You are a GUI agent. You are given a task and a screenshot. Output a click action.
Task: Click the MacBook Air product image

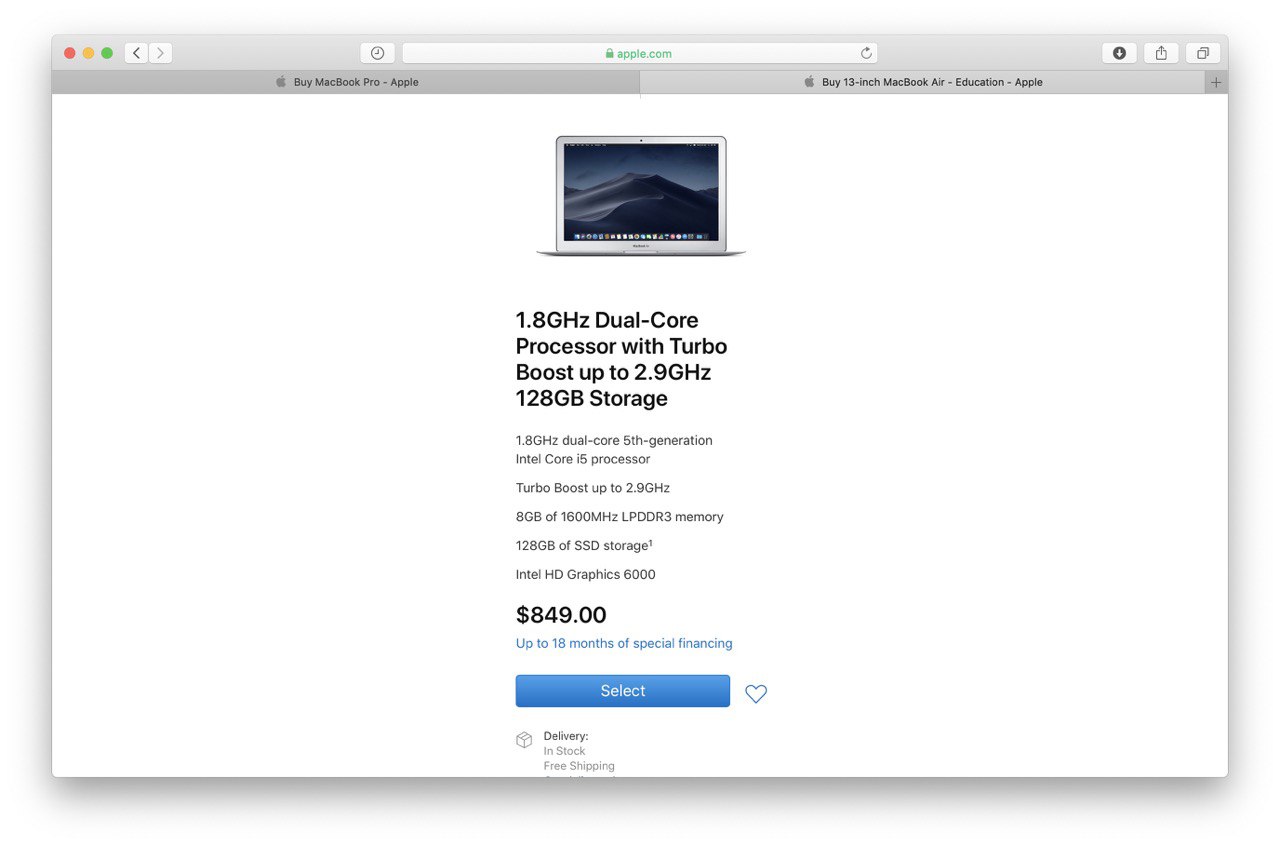coord(641,196)
